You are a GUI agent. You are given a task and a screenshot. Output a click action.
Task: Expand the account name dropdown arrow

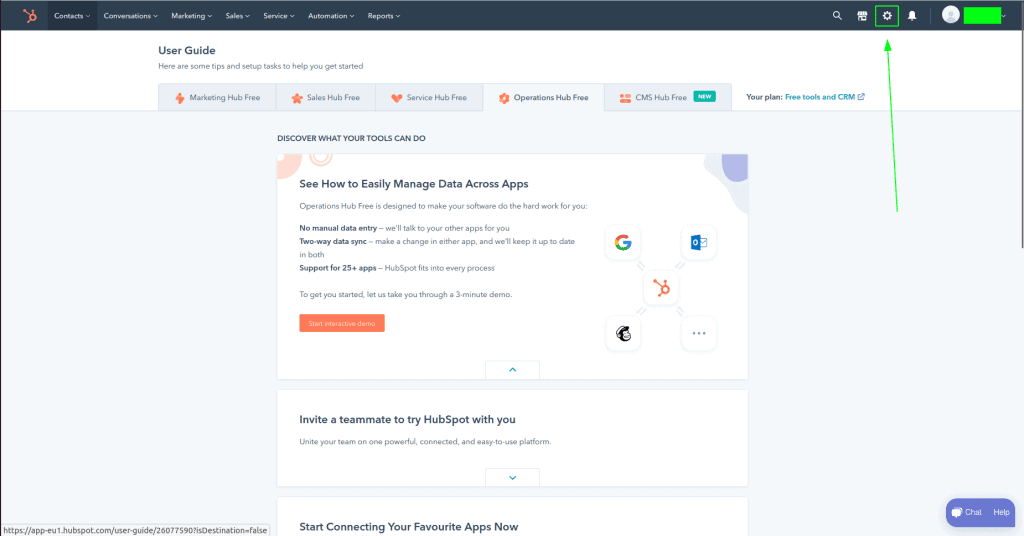click(1004, 16)
